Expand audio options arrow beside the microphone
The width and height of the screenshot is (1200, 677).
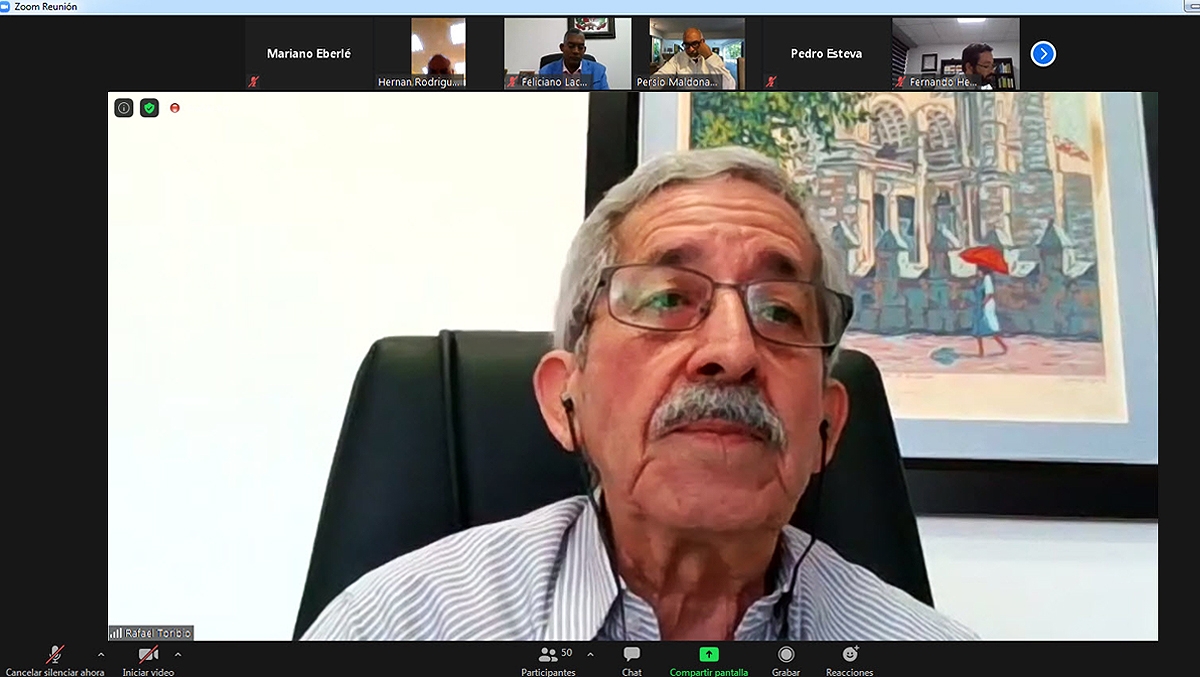click(100, 654)
